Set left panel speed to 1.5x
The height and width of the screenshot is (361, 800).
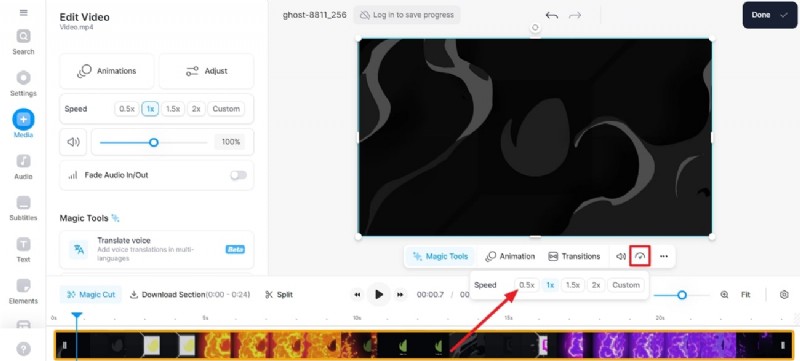coord(173,109)
